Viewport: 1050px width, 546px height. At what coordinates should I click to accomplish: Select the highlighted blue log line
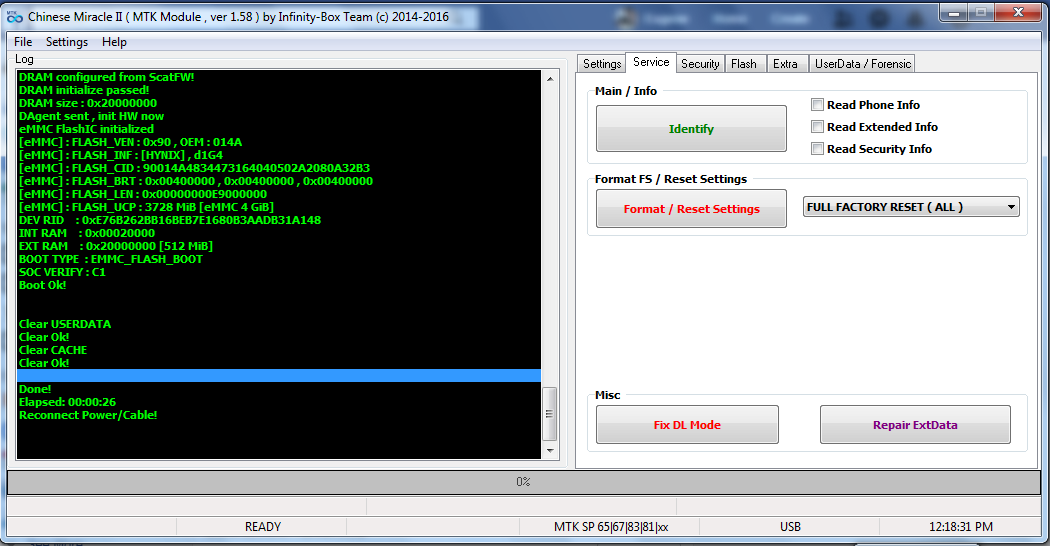(x=279, y=376)
